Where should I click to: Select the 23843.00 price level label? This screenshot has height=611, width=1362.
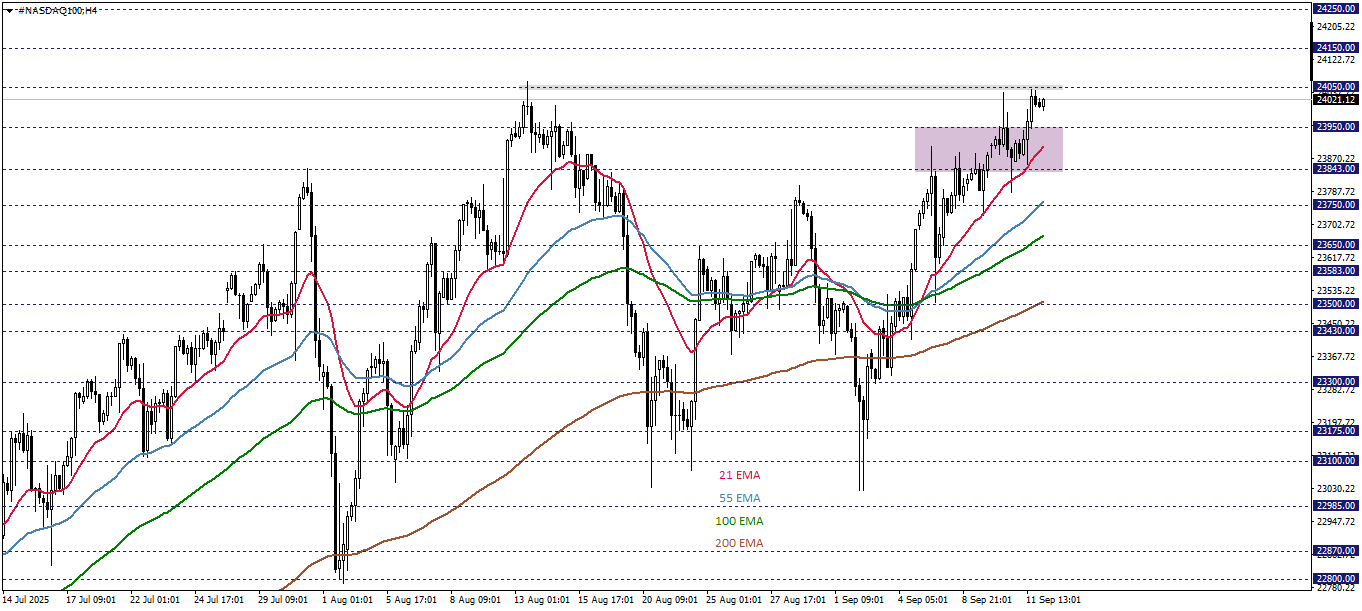point(1336,169)
